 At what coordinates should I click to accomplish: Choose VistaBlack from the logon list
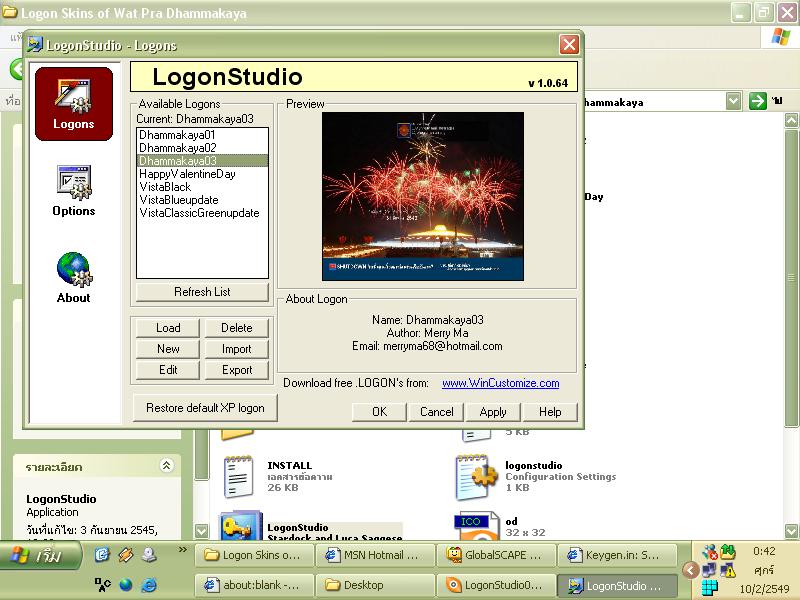165,187
